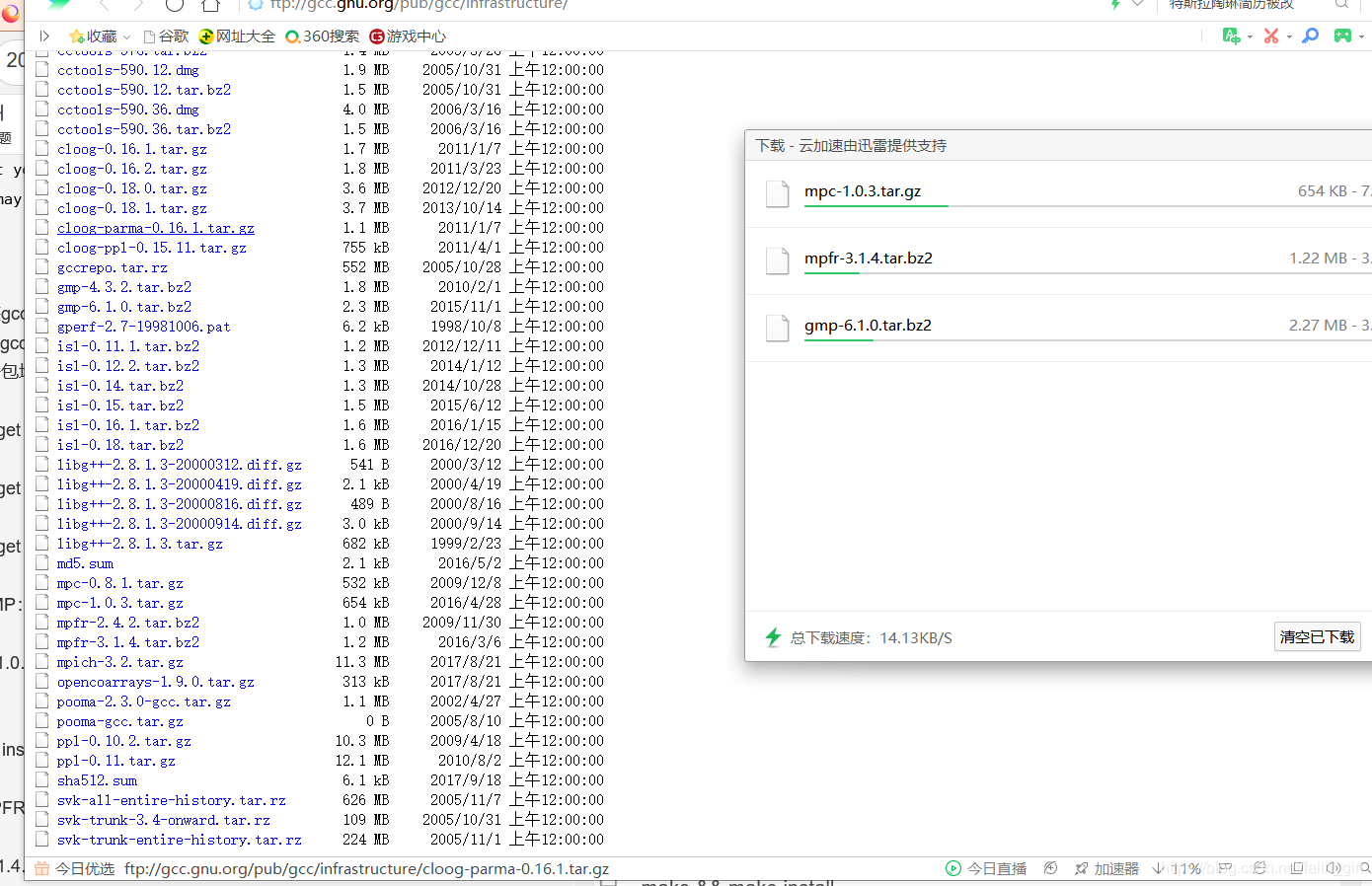Select the screenshot scissors tool

point(1270,36)
